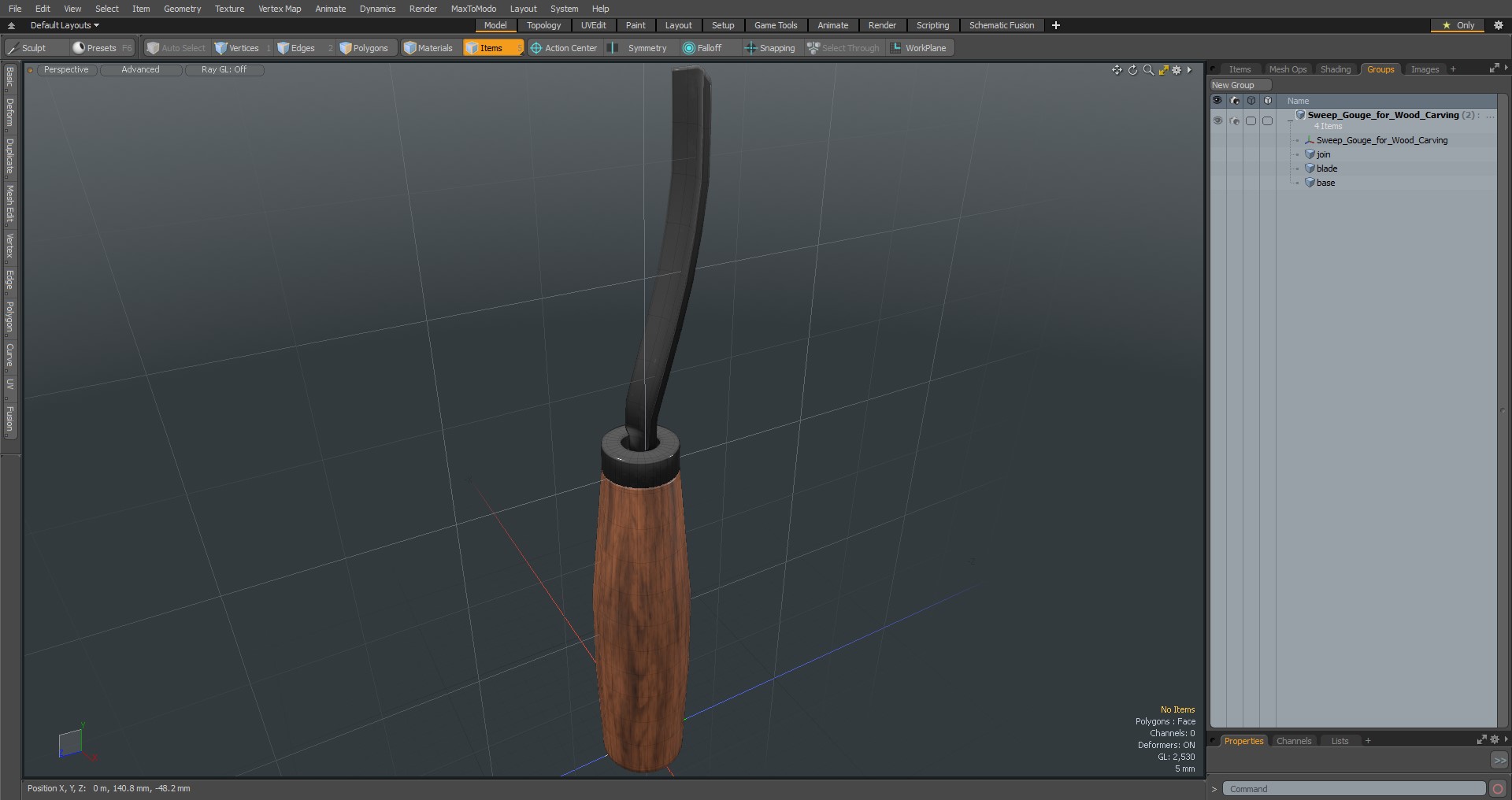Click the record button beside Command field
This screenshot has height=800, width=1512.
[x=1498, y=789]
